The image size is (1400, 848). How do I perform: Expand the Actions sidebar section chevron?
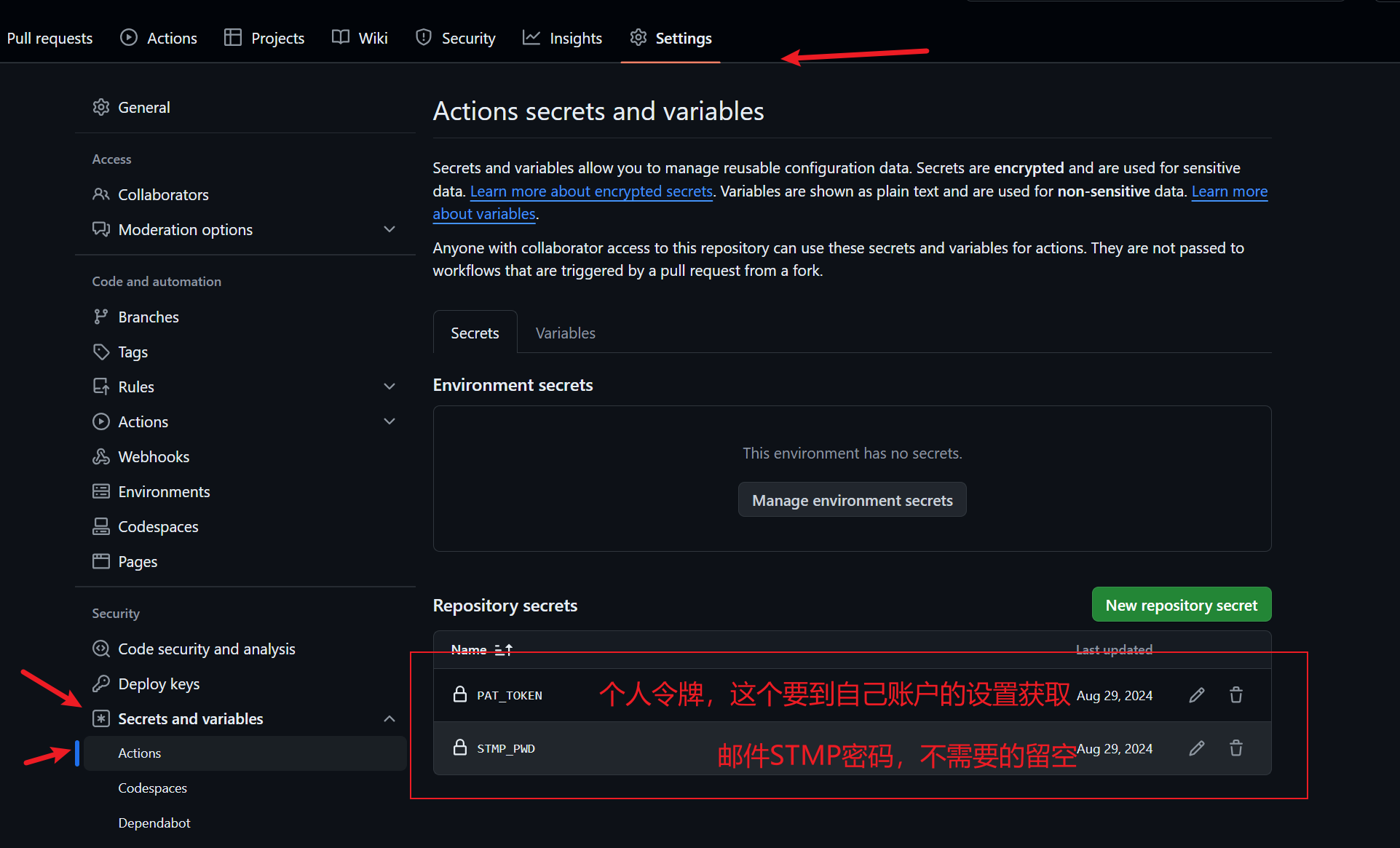[389, 421]
